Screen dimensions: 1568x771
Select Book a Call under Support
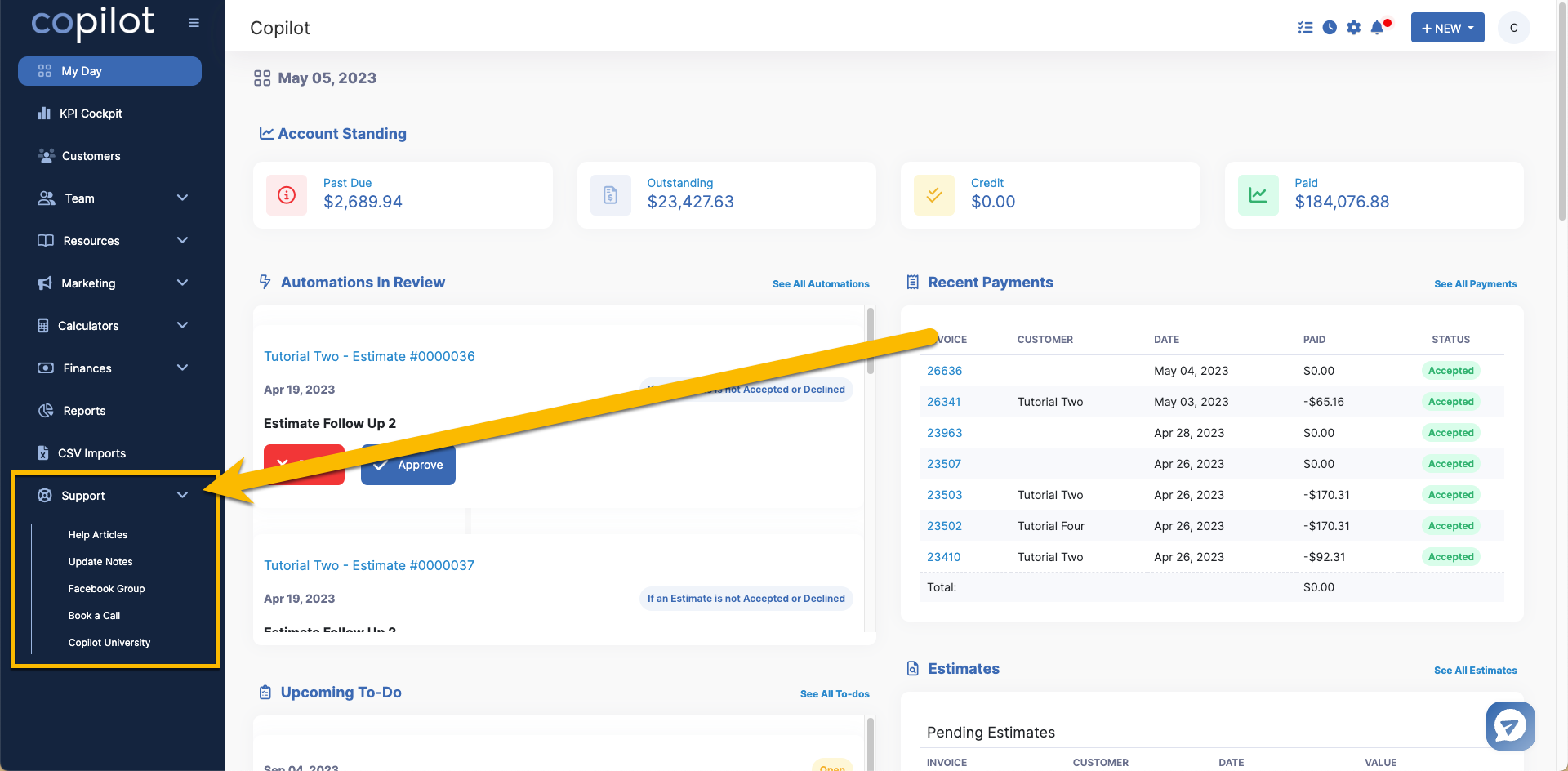click(x=94, y=616)
